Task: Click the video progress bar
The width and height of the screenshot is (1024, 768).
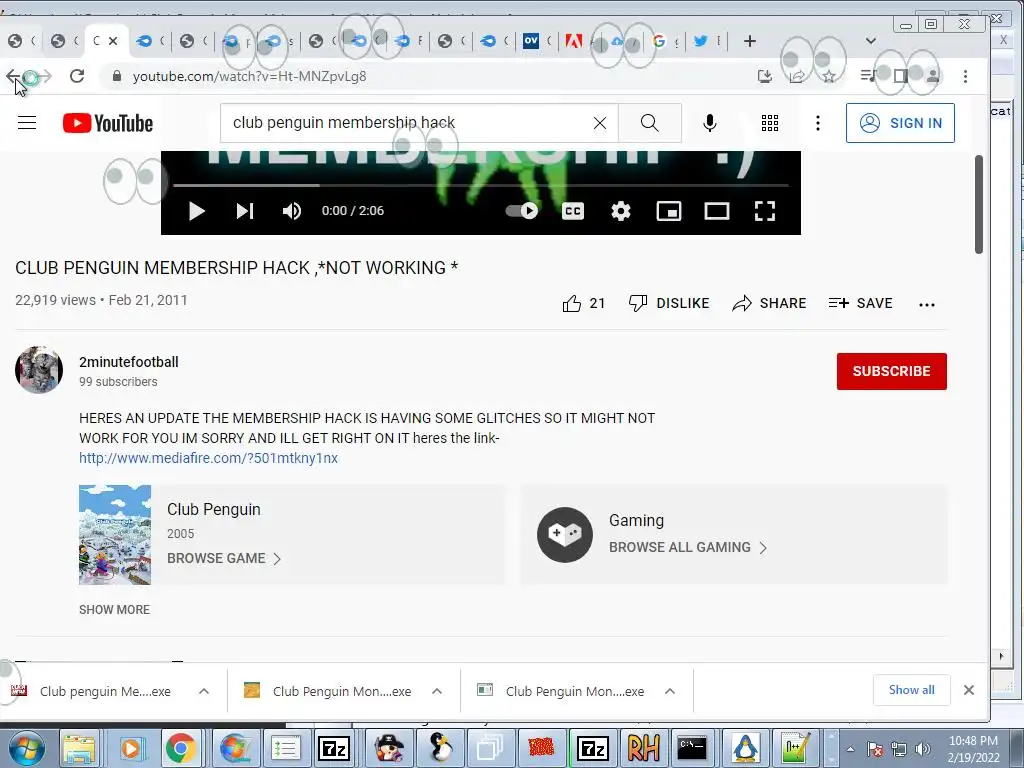Action: 481,185
